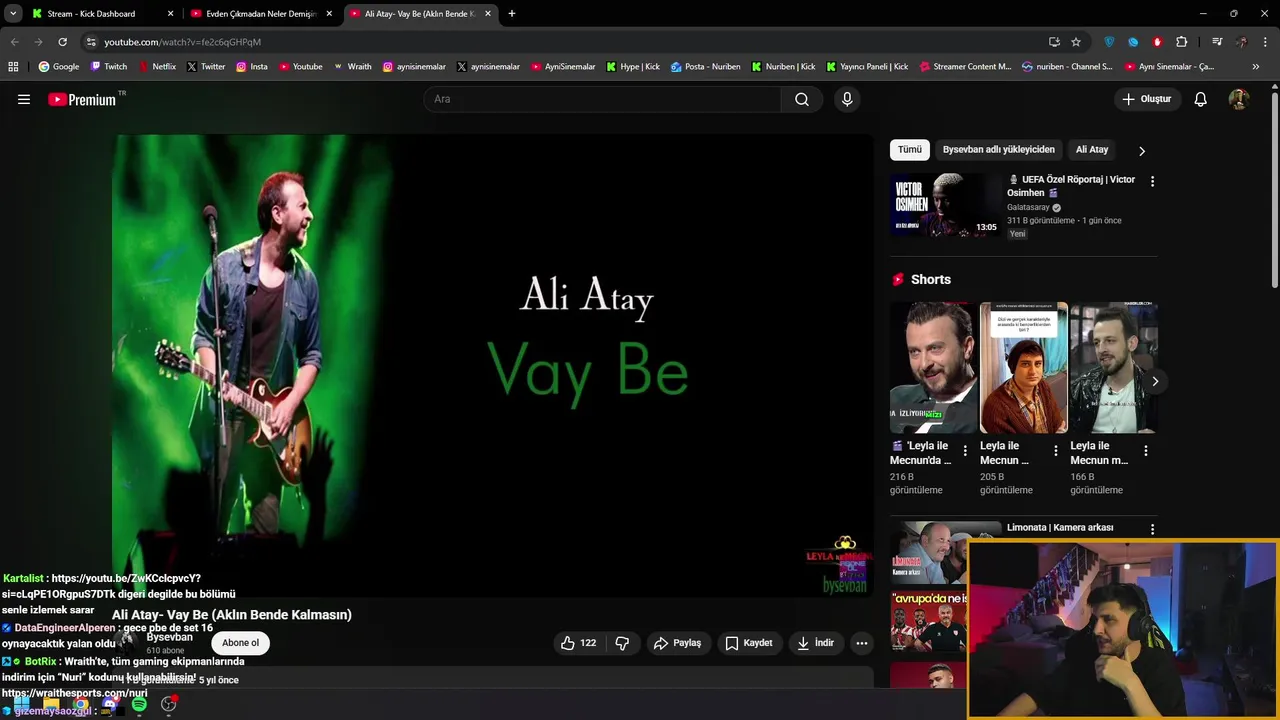Bookmark this page with the star icon
Screen dimensions: 1280x720
pos(1076,42)
